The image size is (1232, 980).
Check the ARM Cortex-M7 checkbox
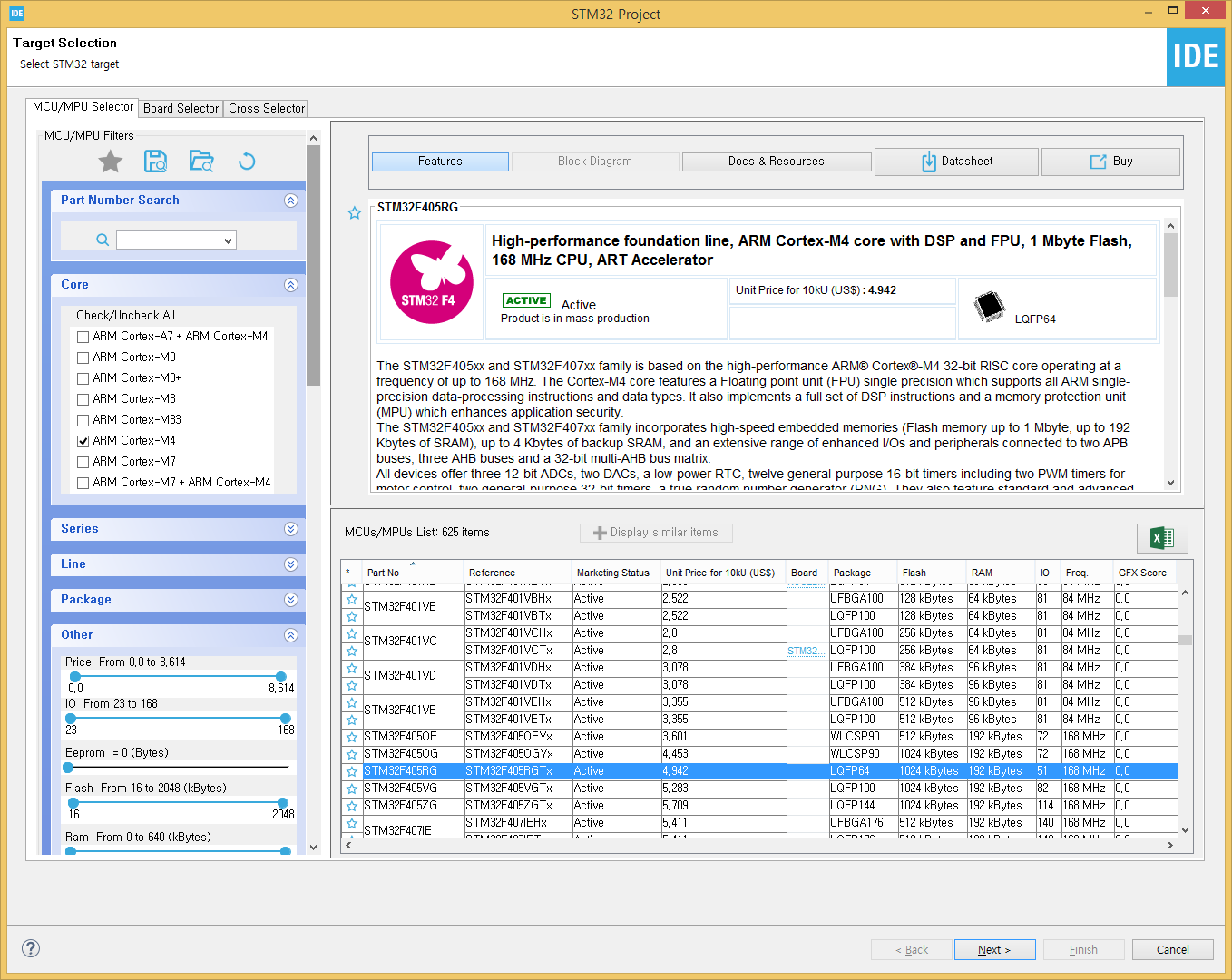[x=83, y=462]
